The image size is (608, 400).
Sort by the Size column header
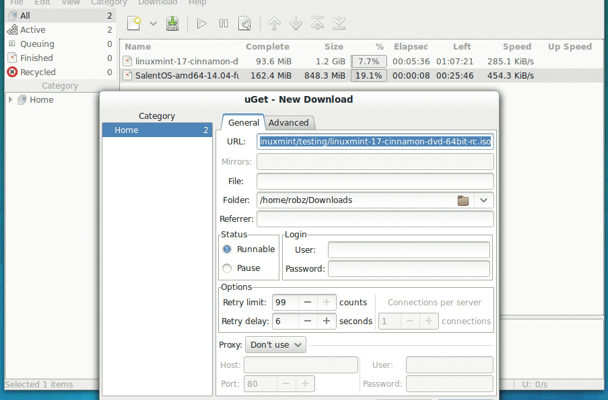pyautogui.click(x=334, y=47)
